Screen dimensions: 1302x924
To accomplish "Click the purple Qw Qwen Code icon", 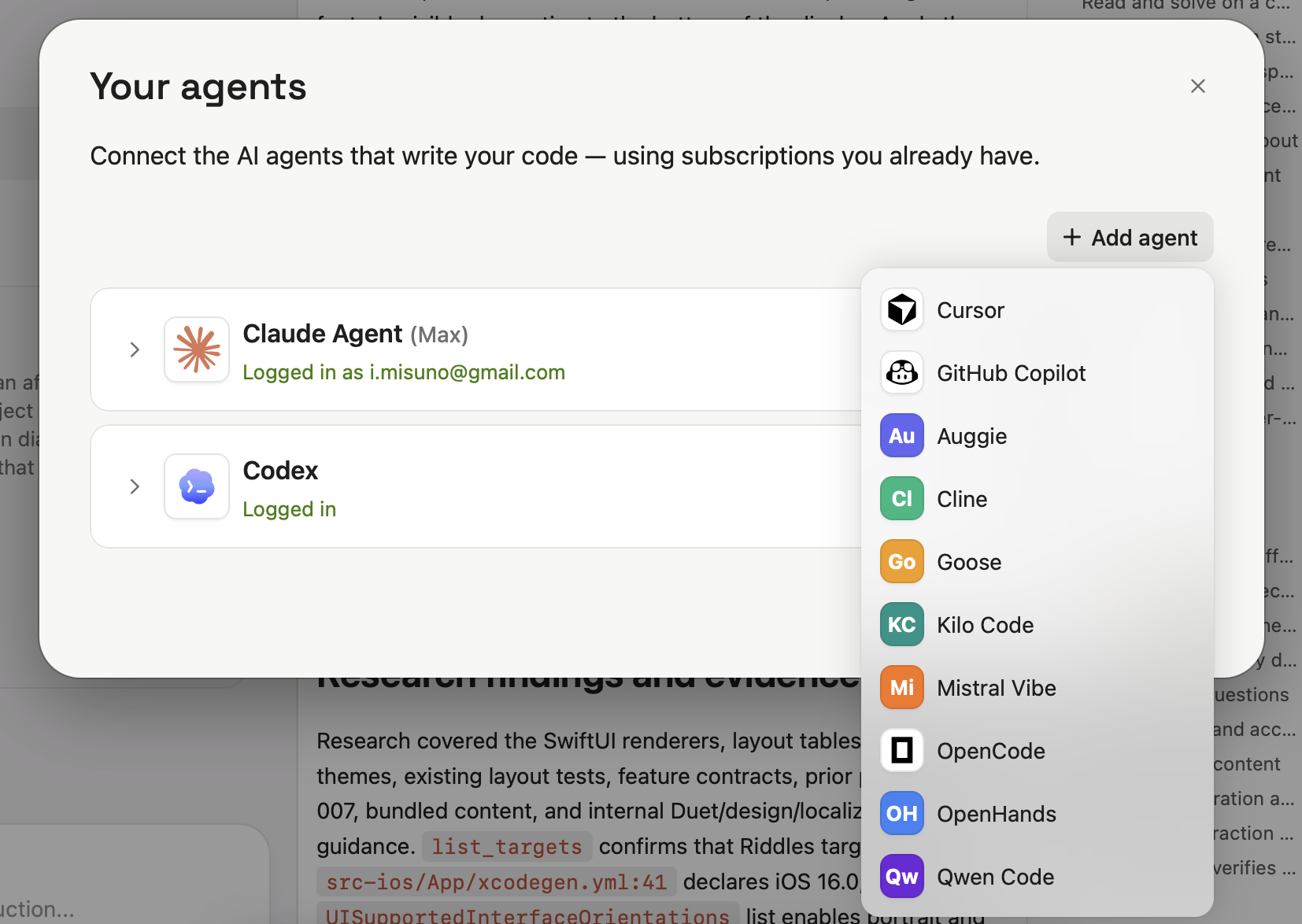I will (x=901, y=877).
